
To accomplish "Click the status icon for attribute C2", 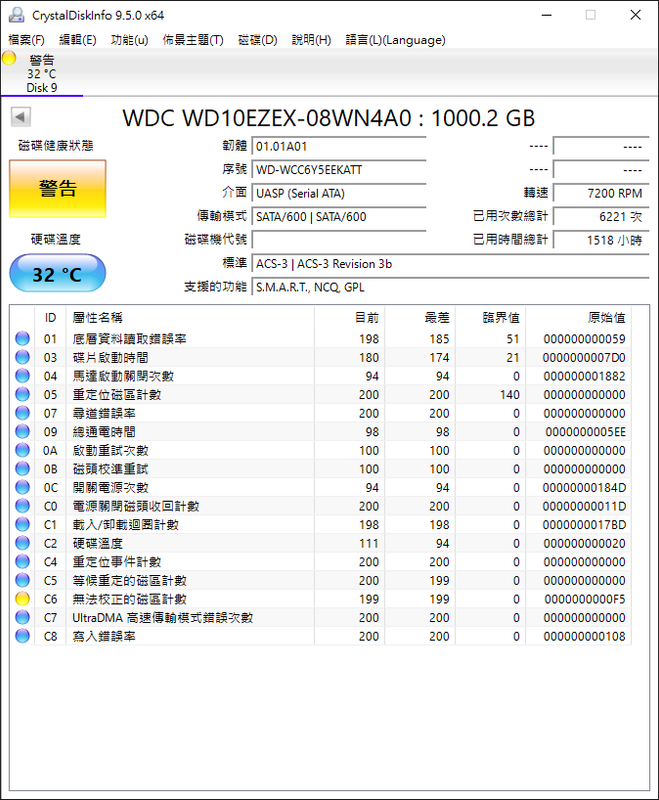I will click(22, 543).
